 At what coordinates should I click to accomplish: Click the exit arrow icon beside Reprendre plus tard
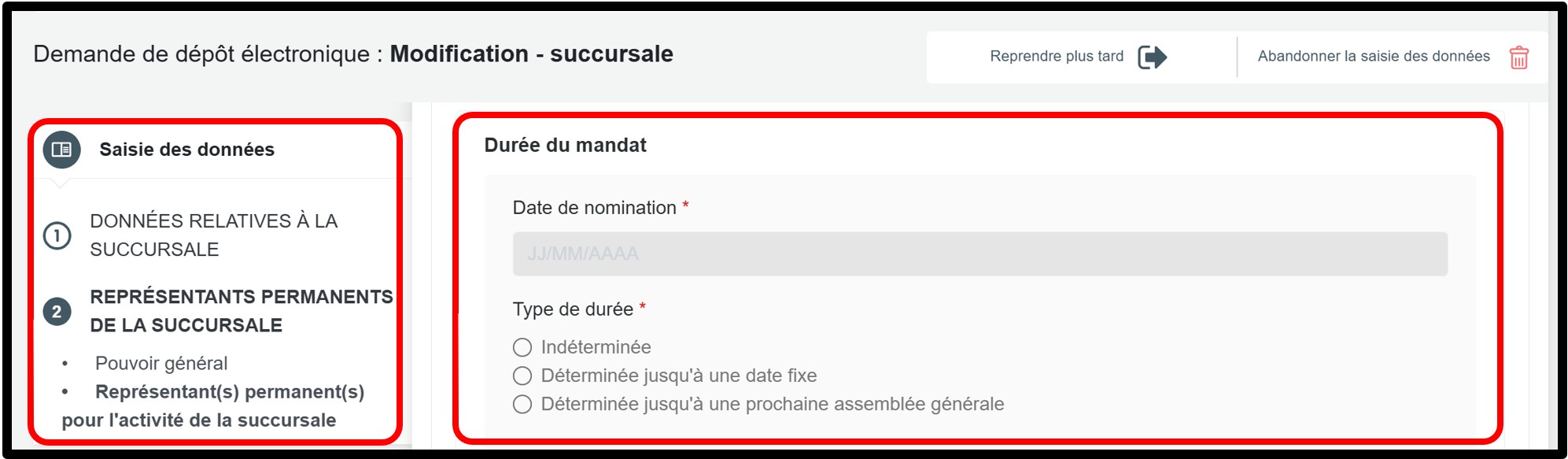(x=1152, y=57)
